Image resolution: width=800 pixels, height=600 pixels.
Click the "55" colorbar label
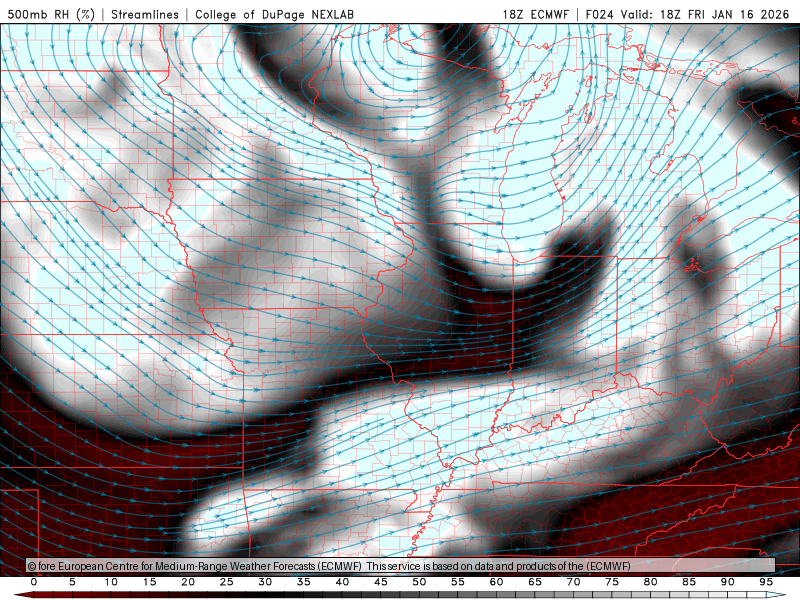tap(458, 582)
